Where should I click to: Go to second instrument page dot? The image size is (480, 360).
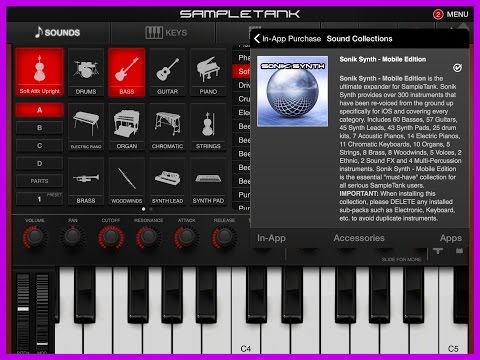[151, 209]
